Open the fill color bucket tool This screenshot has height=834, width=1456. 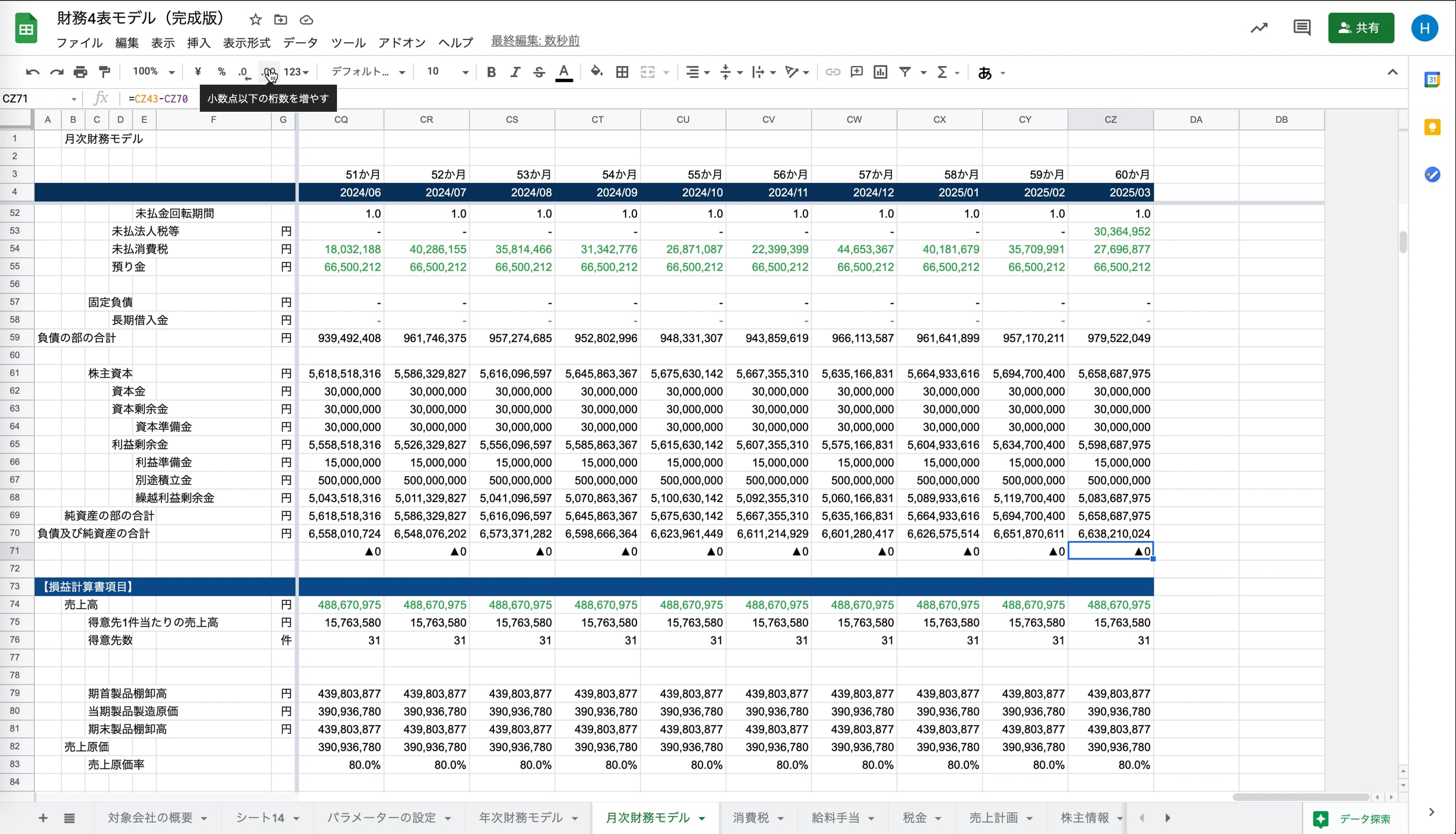pyautogui.click(x=597, y=72)
